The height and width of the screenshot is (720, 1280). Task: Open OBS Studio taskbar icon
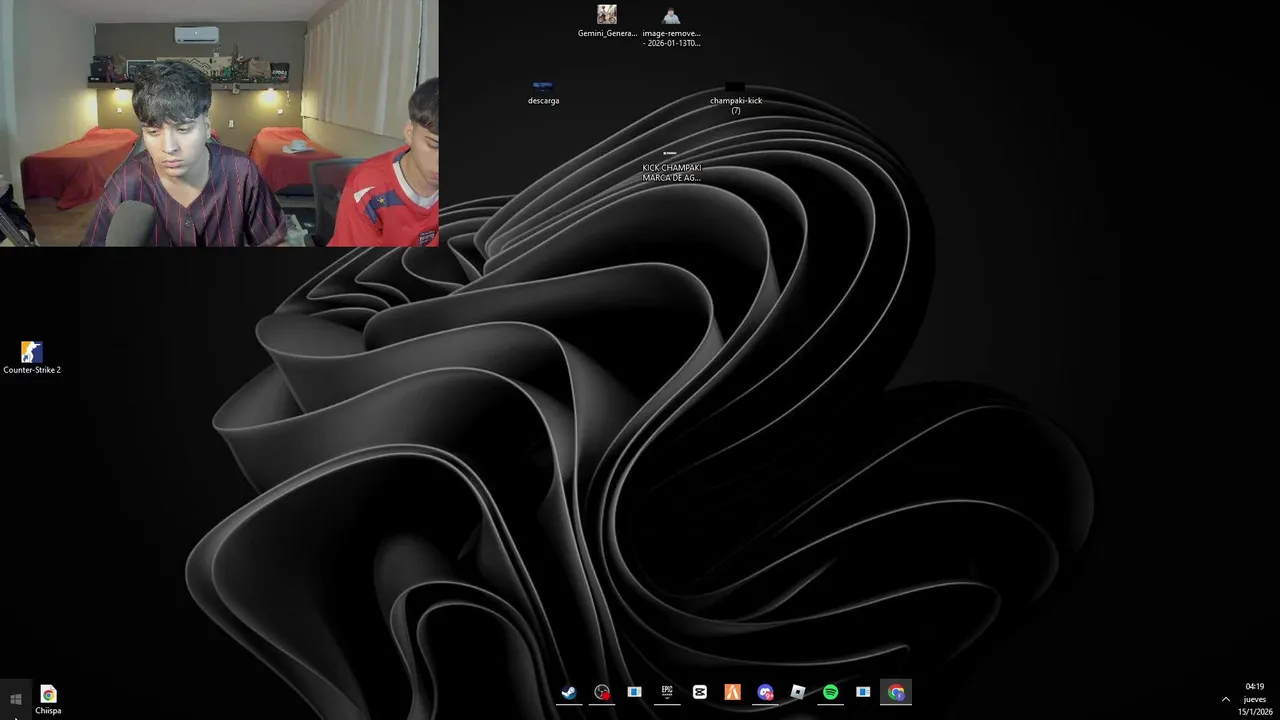point(602,692)
